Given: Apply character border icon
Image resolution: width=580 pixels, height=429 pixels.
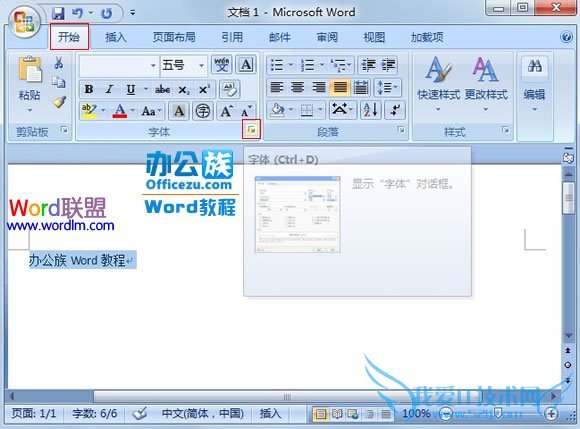Looking at the screenshot, I should [246, 65].
